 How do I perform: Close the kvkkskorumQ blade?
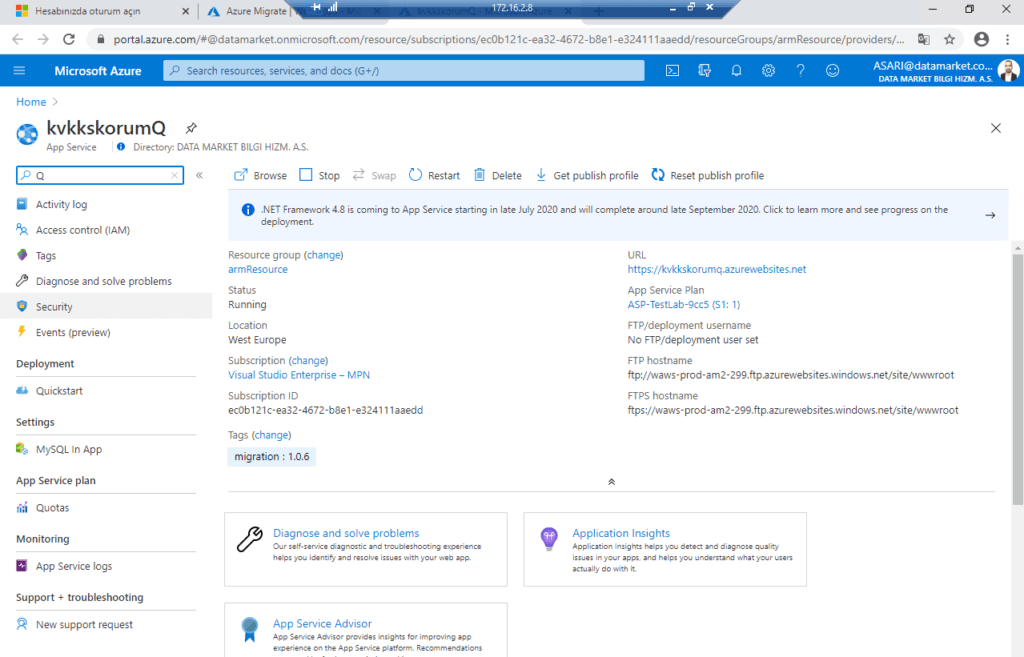point(995,128)
